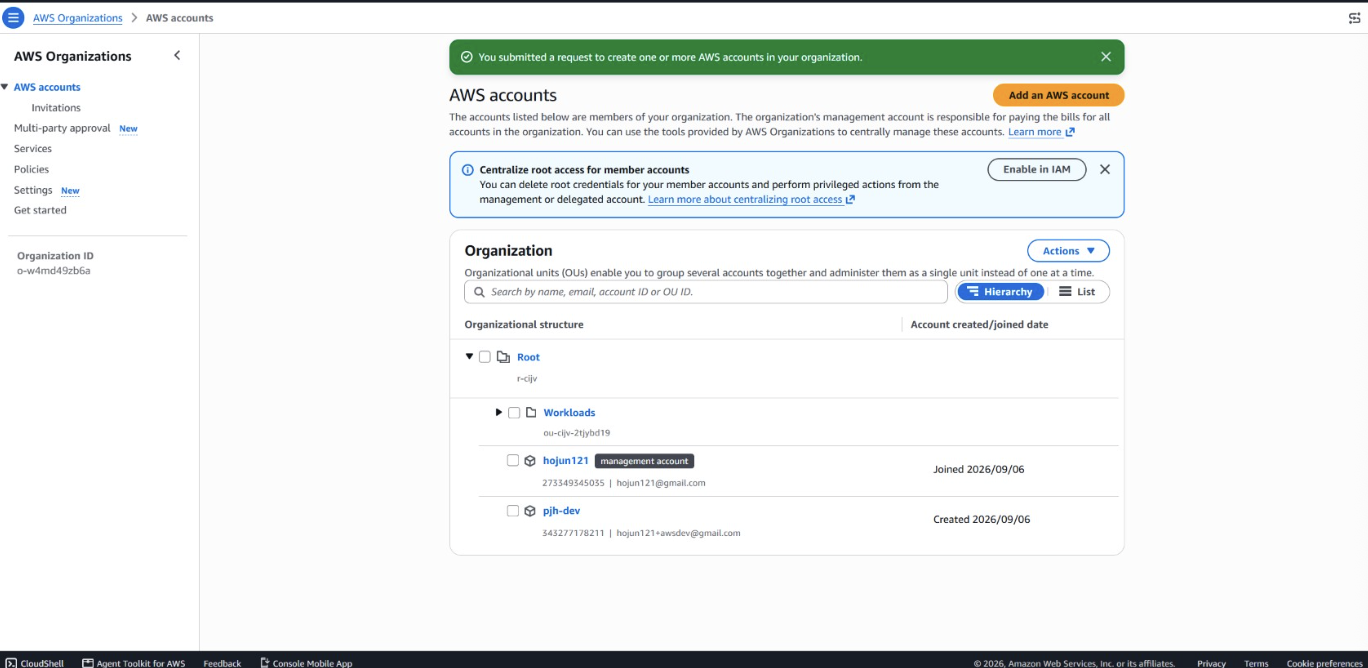Open Get started in sidebar
This screenshot has height=668, width=1368.
tap(40, 211)
